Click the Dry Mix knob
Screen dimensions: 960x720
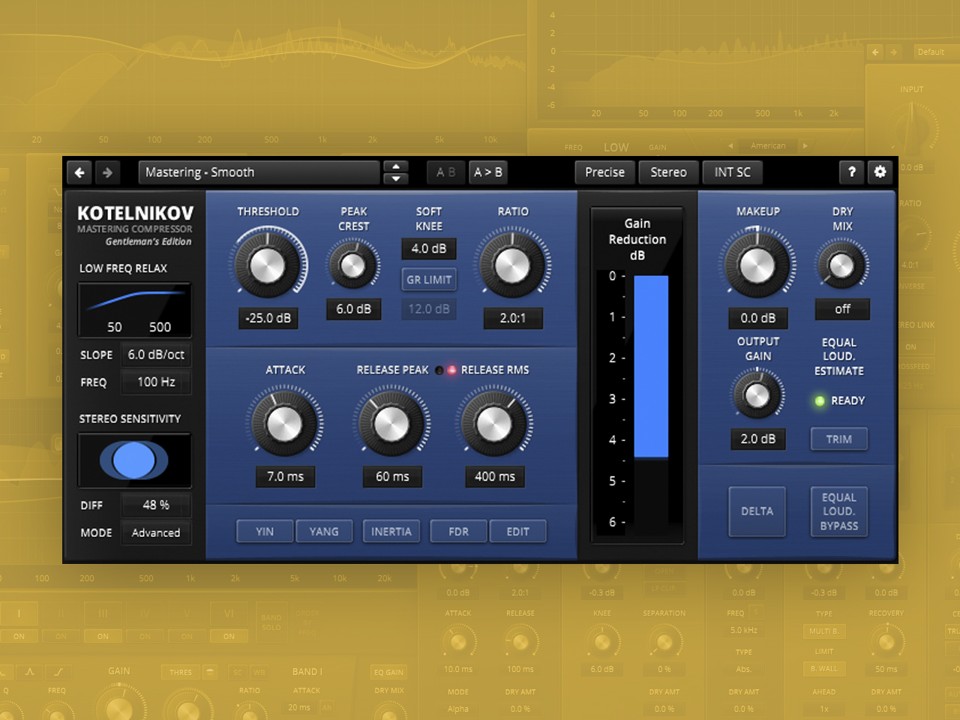click(x=842, y=266)
